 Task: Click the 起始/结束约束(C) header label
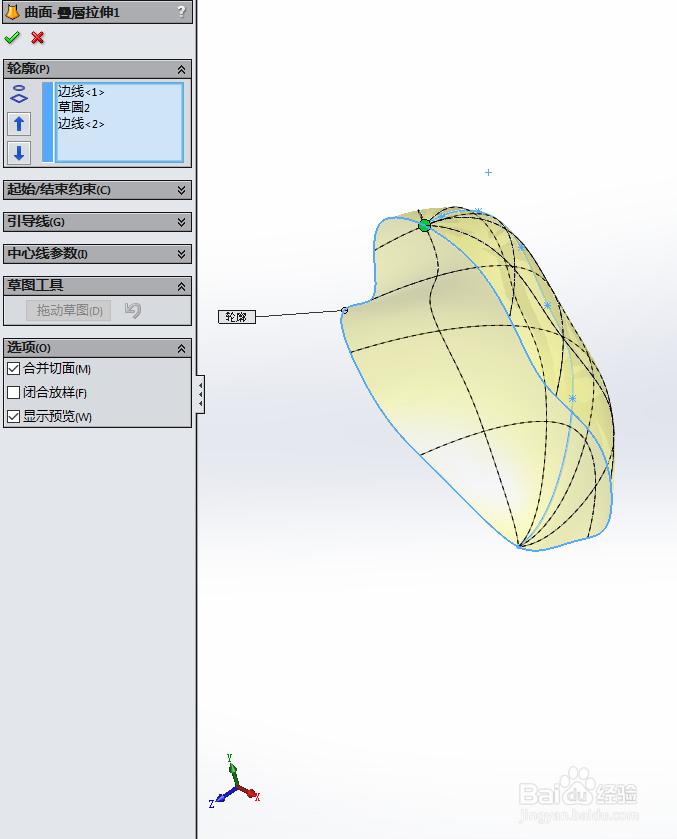click(59, 189)
